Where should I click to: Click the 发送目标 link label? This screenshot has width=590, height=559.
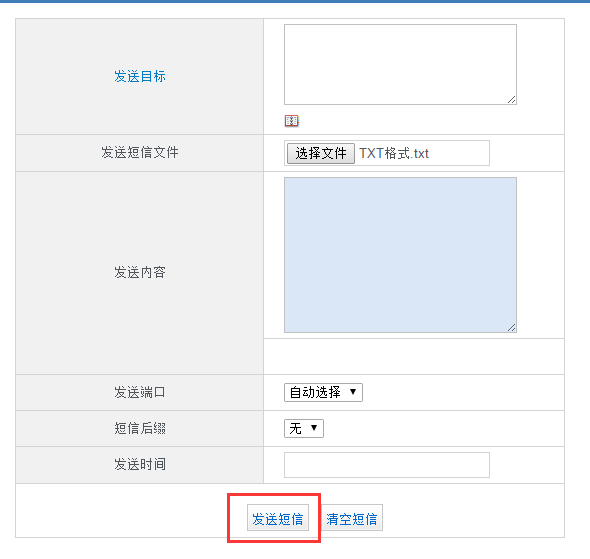pyautogui.click(x=140, y=76)
